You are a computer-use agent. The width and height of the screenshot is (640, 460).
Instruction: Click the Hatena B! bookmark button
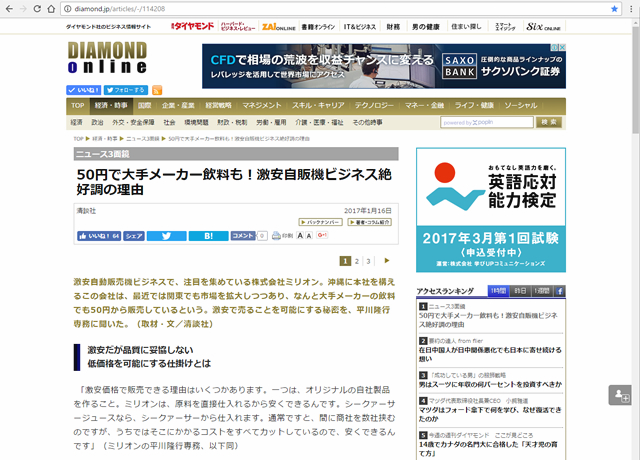208,236
